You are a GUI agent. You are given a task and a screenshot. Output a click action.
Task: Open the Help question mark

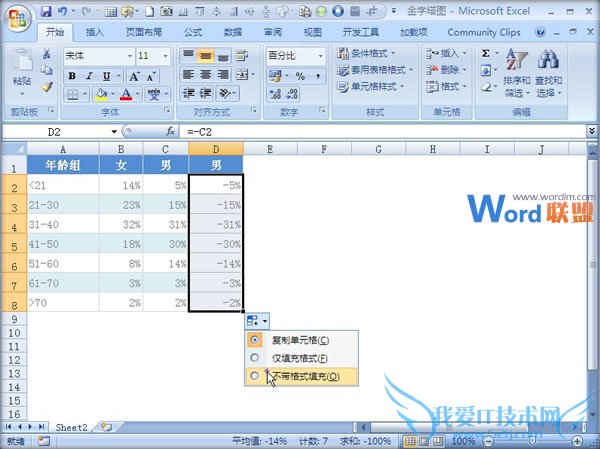coord(540,32)
